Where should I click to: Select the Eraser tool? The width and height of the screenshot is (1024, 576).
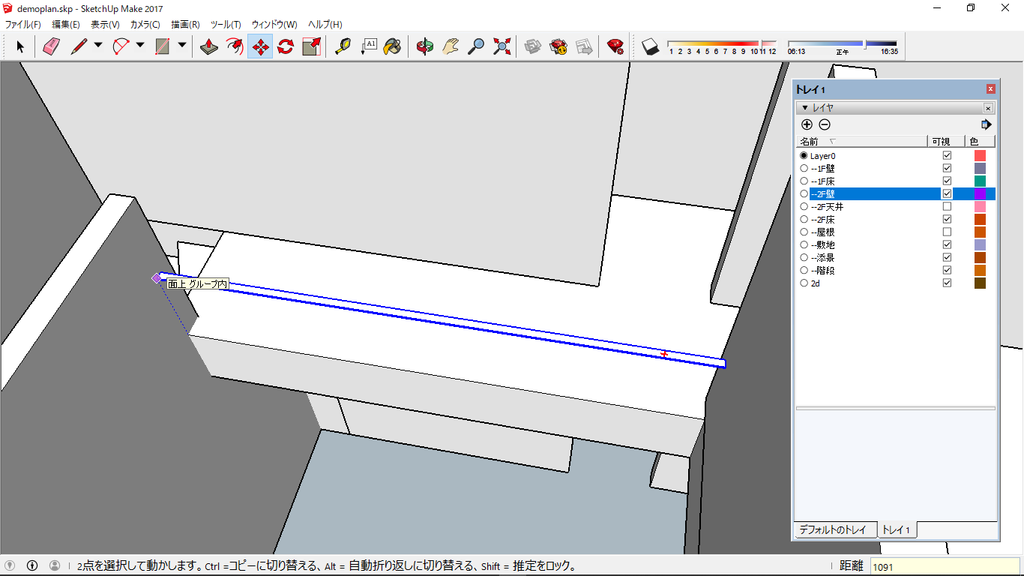[x=51, y=46]
